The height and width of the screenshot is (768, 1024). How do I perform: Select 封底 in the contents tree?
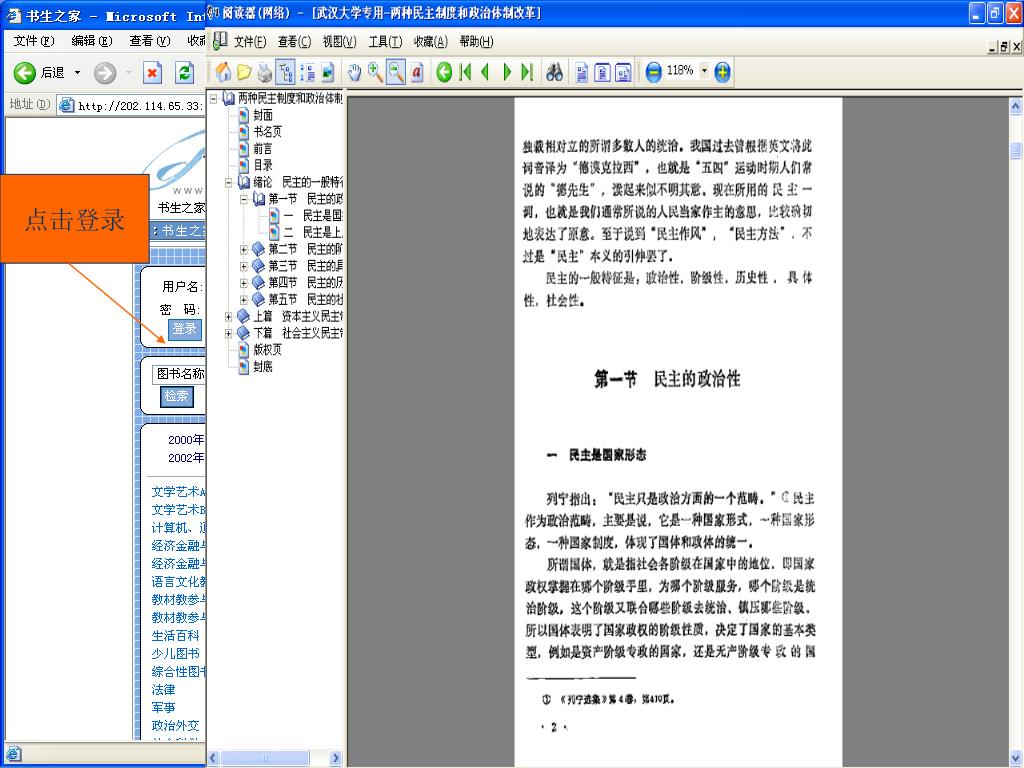[263, 367]
